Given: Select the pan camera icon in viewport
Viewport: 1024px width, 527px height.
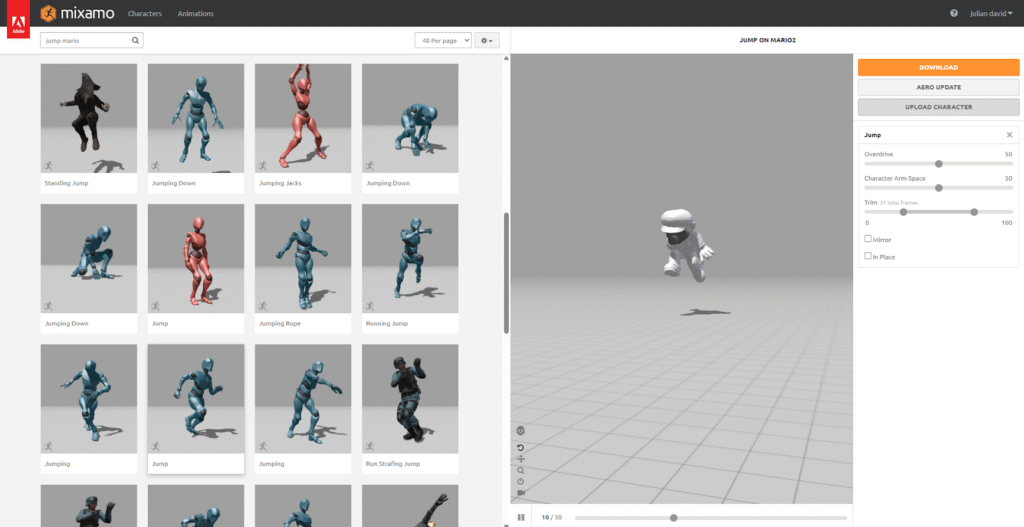Looking at the screenshot, I should [x=521, y=459].
